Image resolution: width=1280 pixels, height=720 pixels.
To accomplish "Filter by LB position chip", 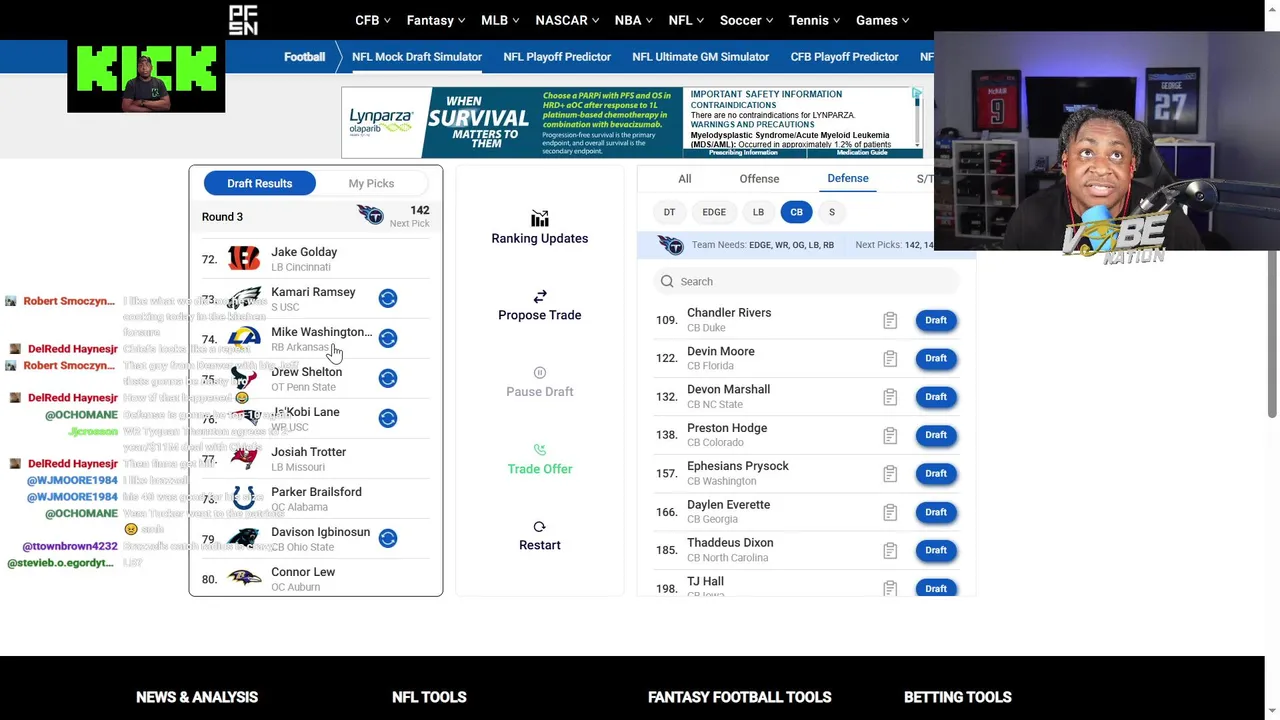I will pos(758,212).
